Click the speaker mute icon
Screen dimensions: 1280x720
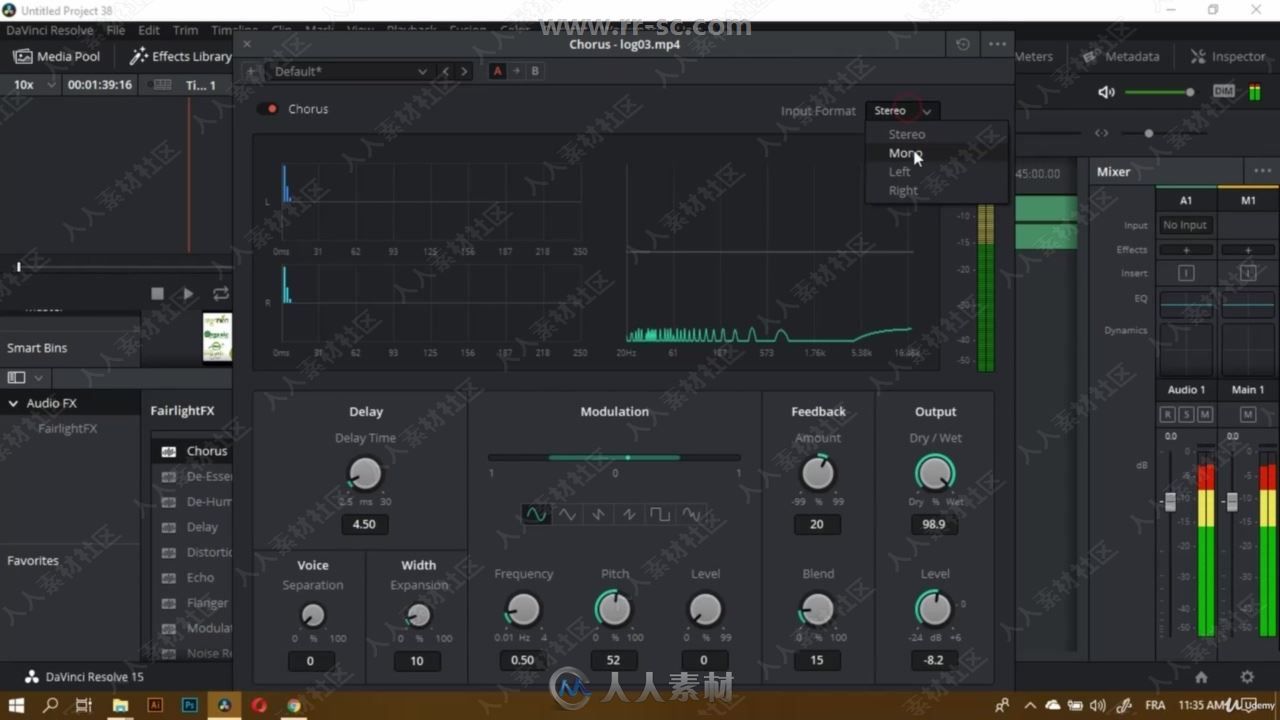click(x=1106, y=92)
